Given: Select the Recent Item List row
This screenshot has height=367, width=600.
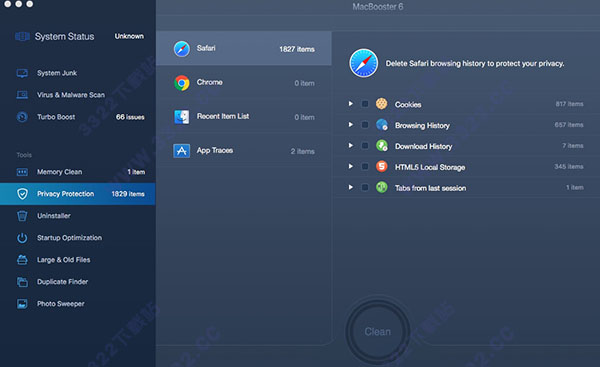Looking at the screenshot, I should (244, 117).
